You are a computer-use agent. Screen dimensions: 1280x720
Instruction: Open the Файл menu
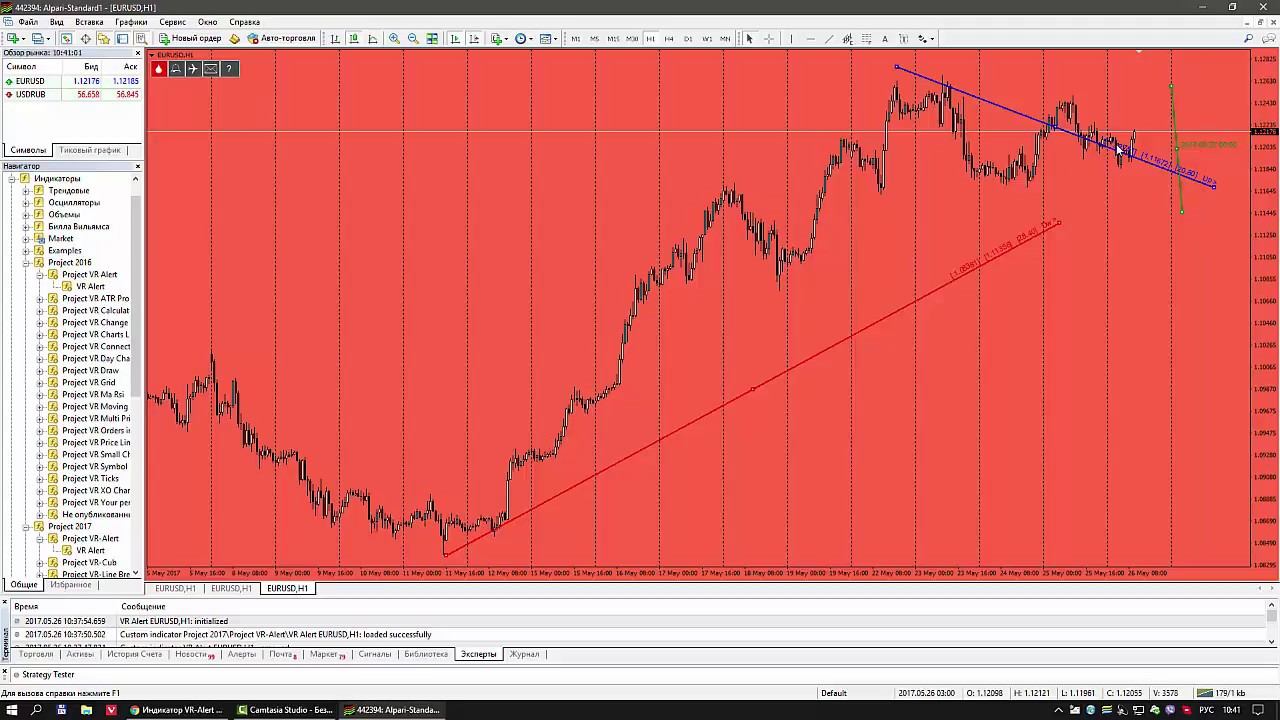28,22
